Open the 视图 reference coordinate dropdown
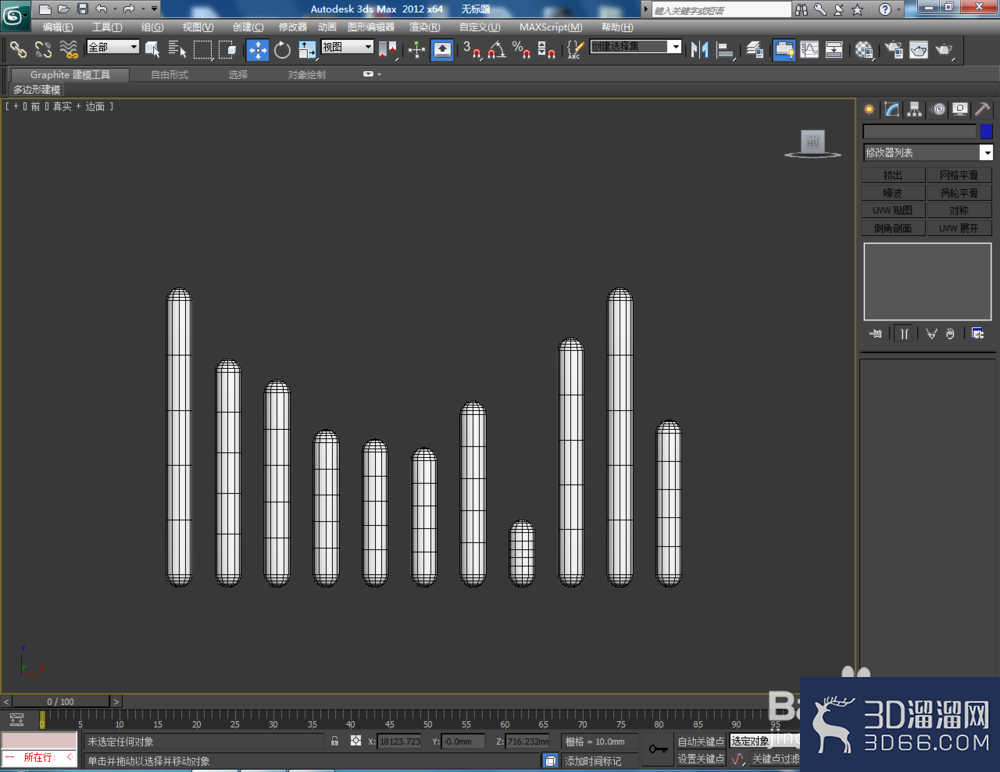This screenshot has width=1000, height=772. click(347, 47)
